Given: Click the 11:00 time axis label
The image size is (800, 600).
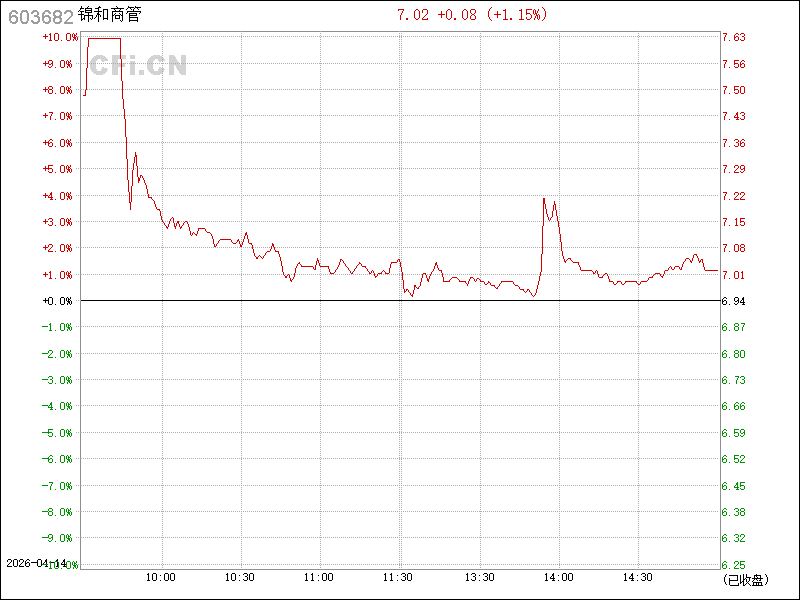Looking at the screenshot, I should [319, 577].
